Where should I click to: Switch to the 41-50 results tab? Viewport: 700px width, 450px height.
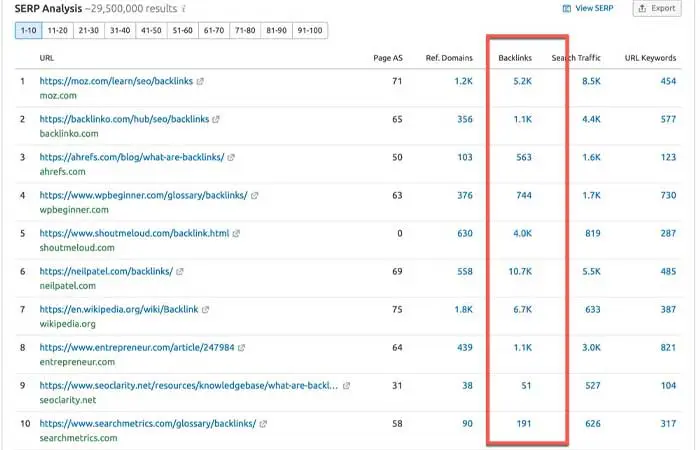(151, 30)
